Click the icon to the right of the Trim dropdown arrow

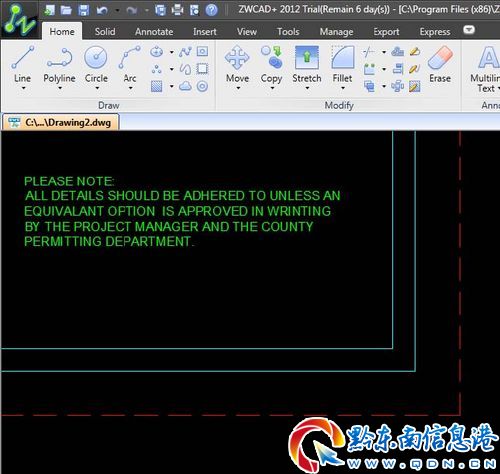(x=397, y=52)
